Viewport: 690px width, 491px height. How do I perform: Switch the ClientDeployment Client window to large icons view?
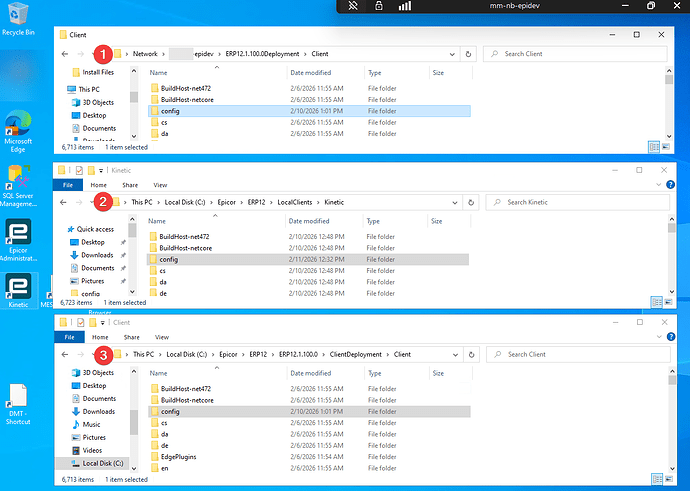coord(669,479)
